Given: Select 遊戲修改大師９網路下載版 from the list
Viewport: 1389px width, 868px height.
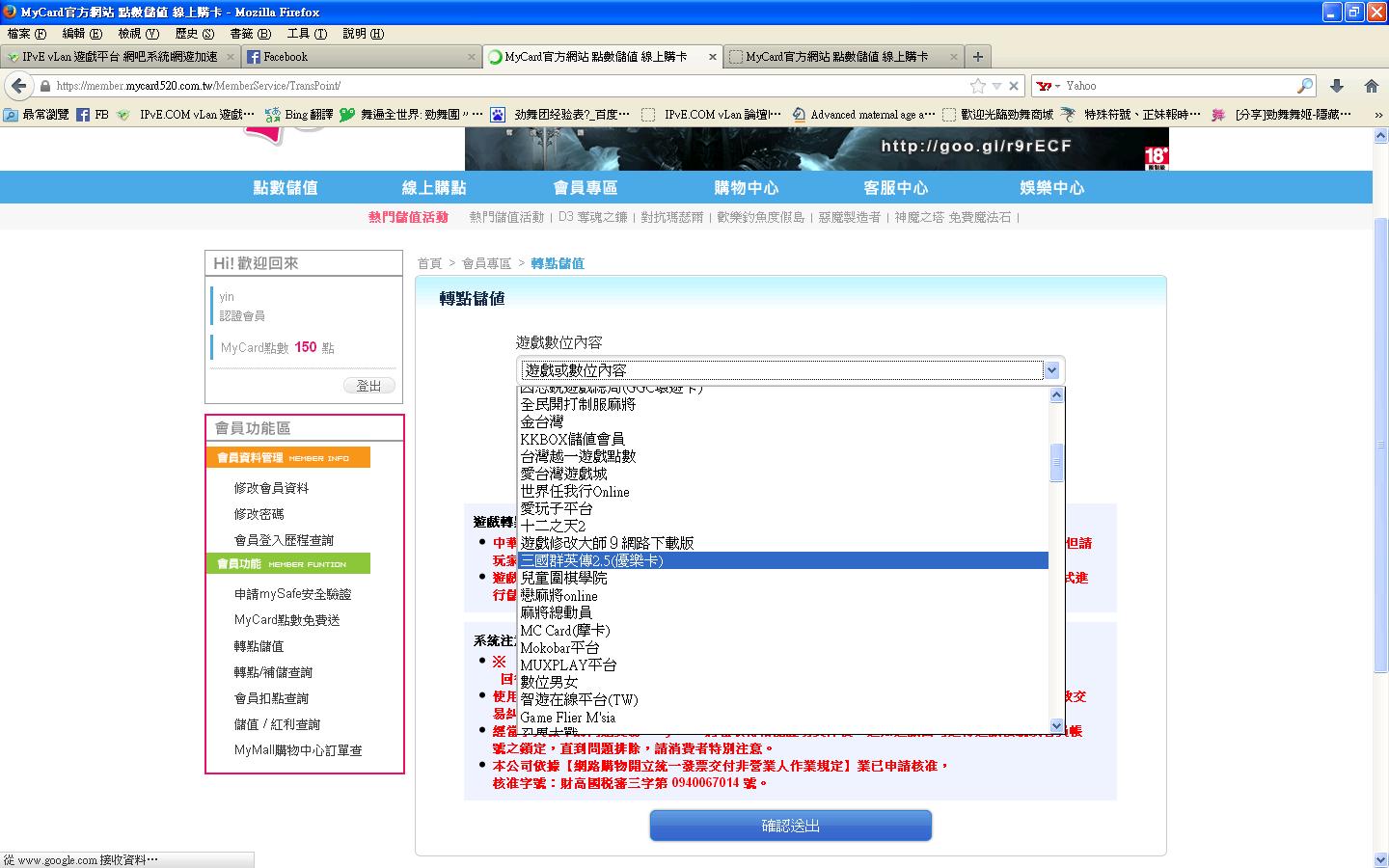Looking at the screenshot, I should coord(783,543).
